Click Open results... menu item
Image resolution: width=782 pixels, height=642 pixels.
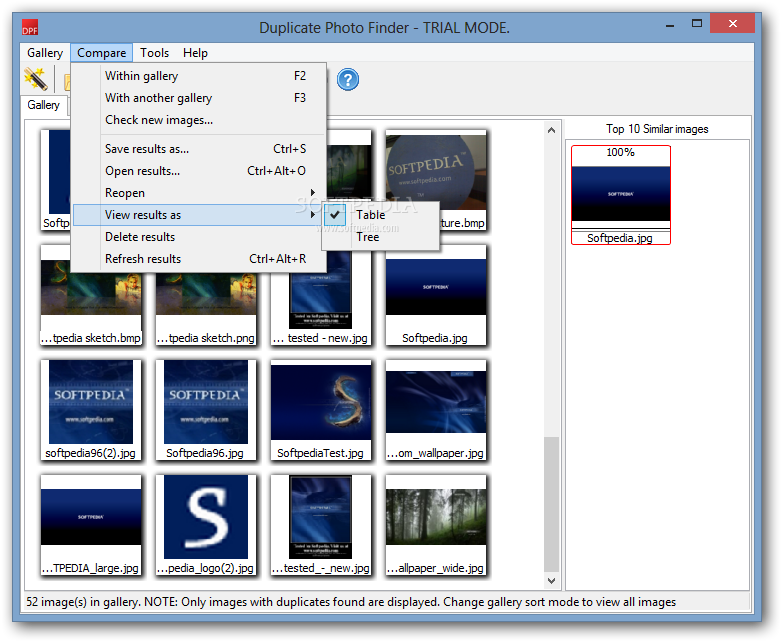coord(198,171)
